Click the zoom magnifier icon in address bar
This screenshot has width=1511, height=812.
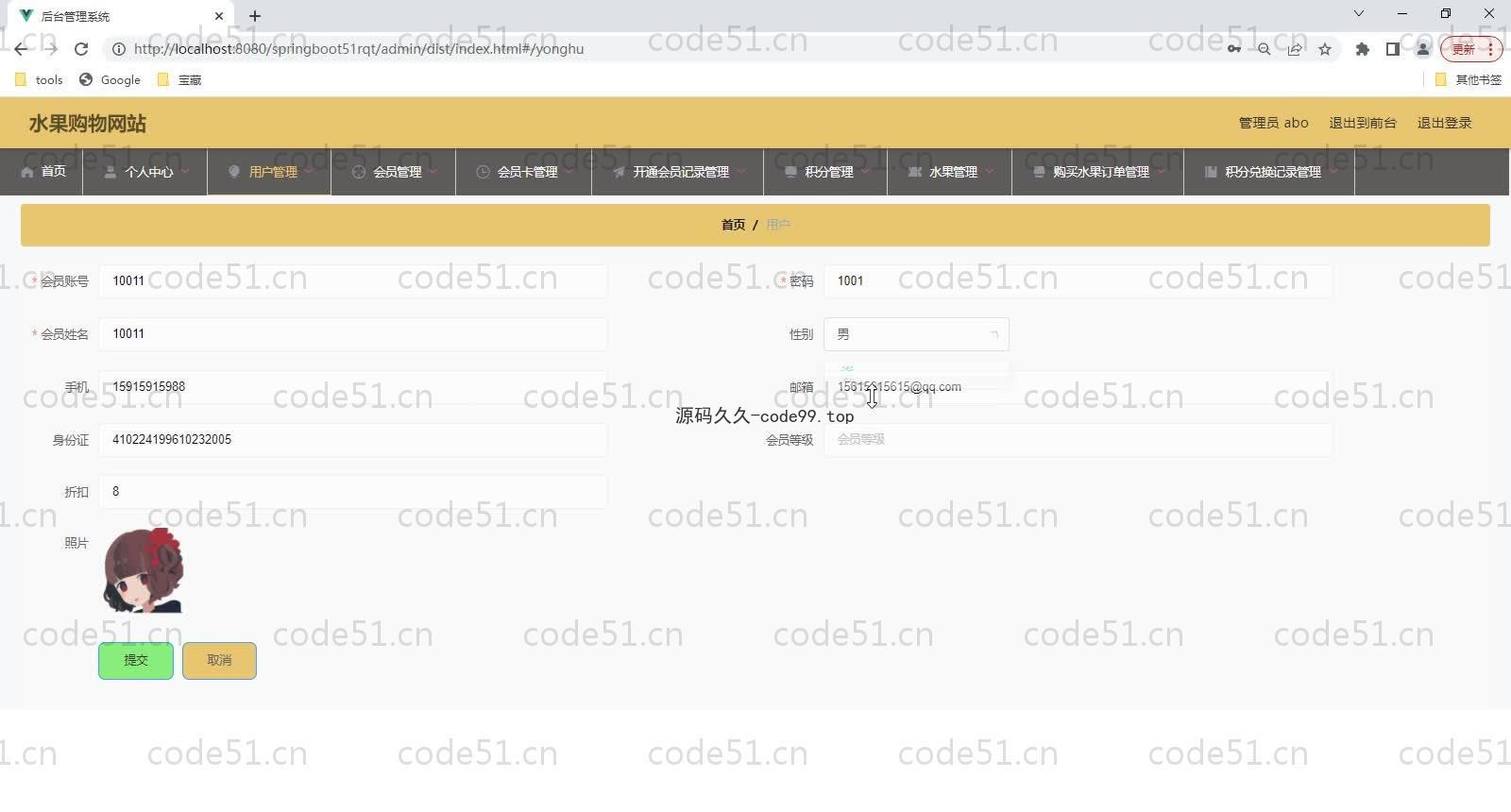coord(1264,49)
